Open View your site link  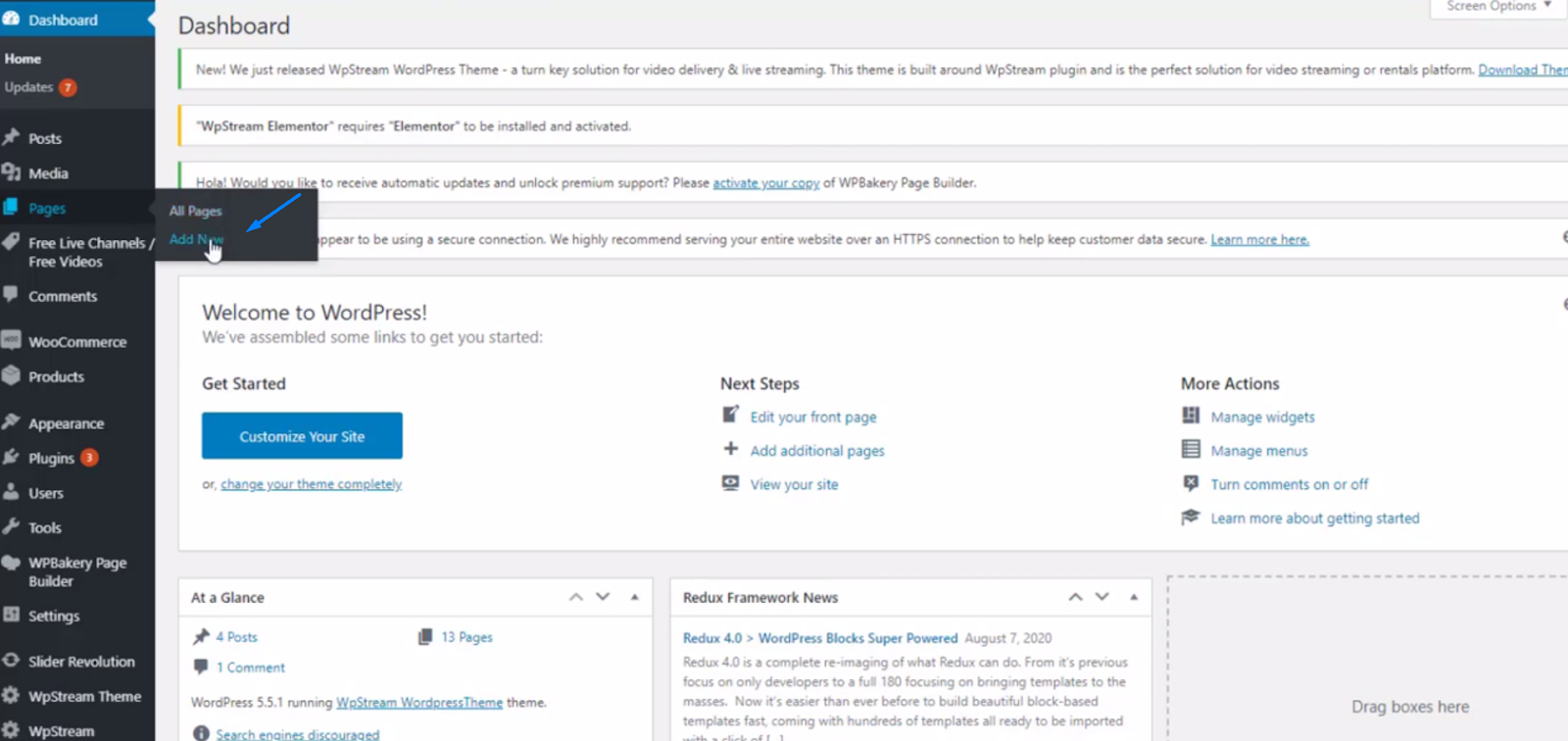coord(795,484)
